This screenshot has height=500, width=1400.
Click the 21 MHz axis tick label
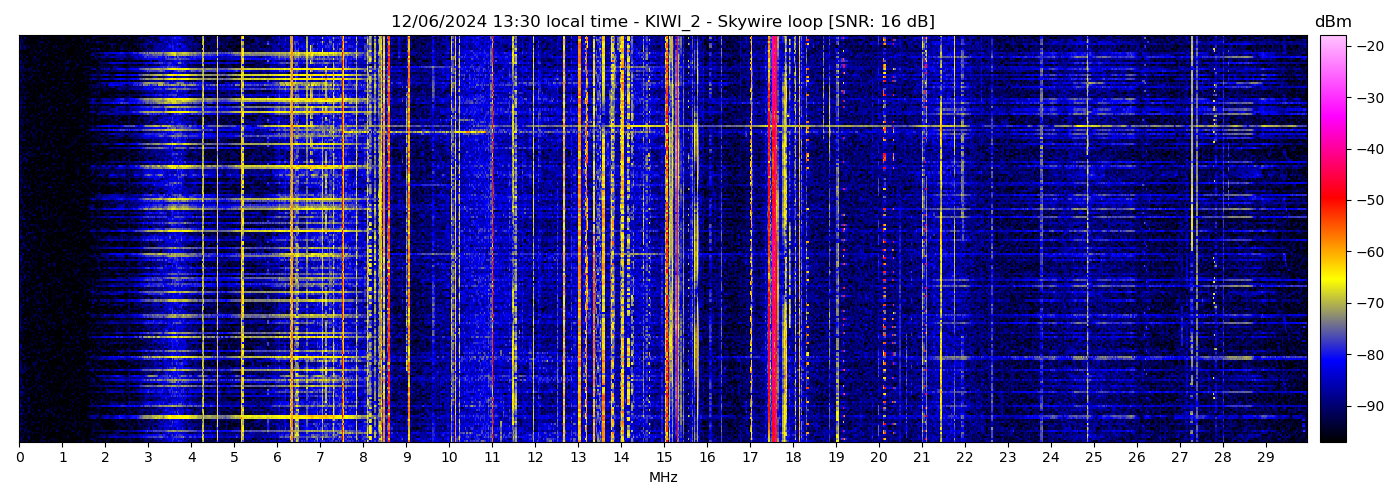click(921, 458)
